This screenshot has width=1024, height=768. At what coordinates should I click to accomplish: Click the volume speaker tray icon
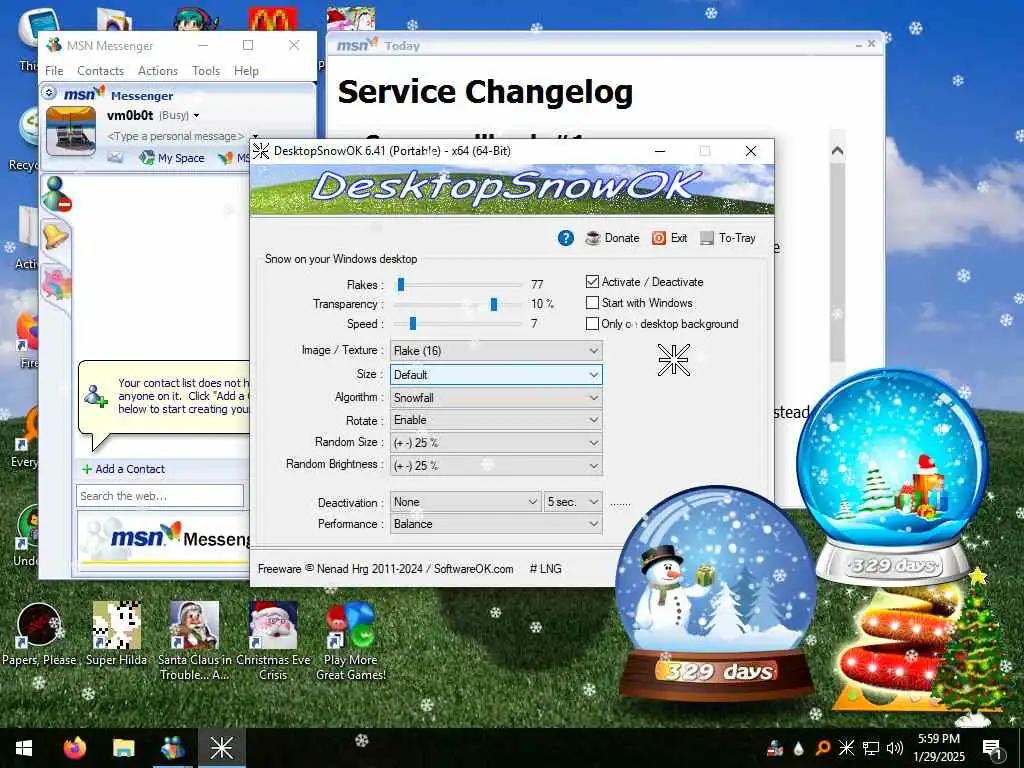(x=895, y=748)
